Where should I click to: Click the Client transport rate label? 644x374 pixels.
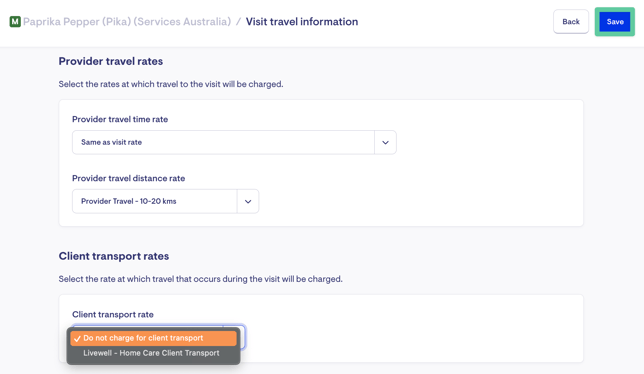tap(113, 314)
